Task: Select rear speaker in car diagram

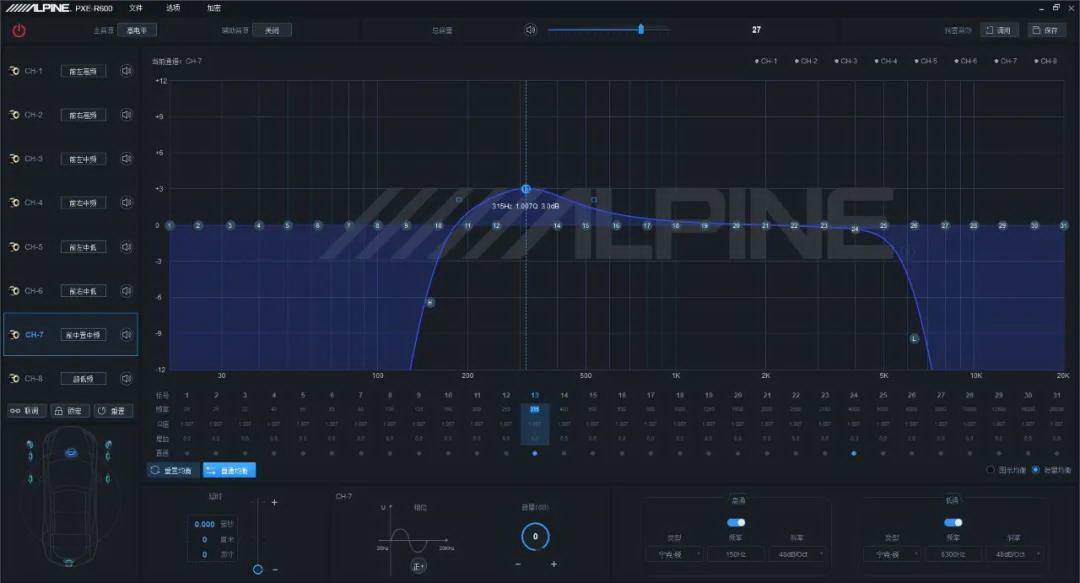Action: 68,563
